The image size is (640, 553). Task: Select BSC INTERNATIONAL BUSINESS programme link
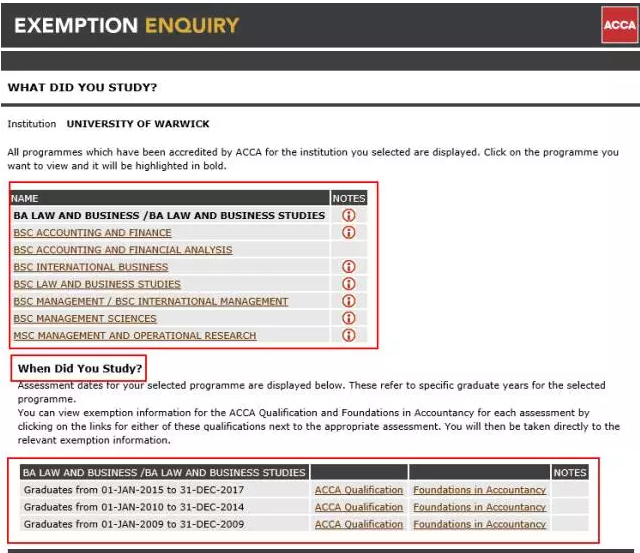[x=91, y=267]
